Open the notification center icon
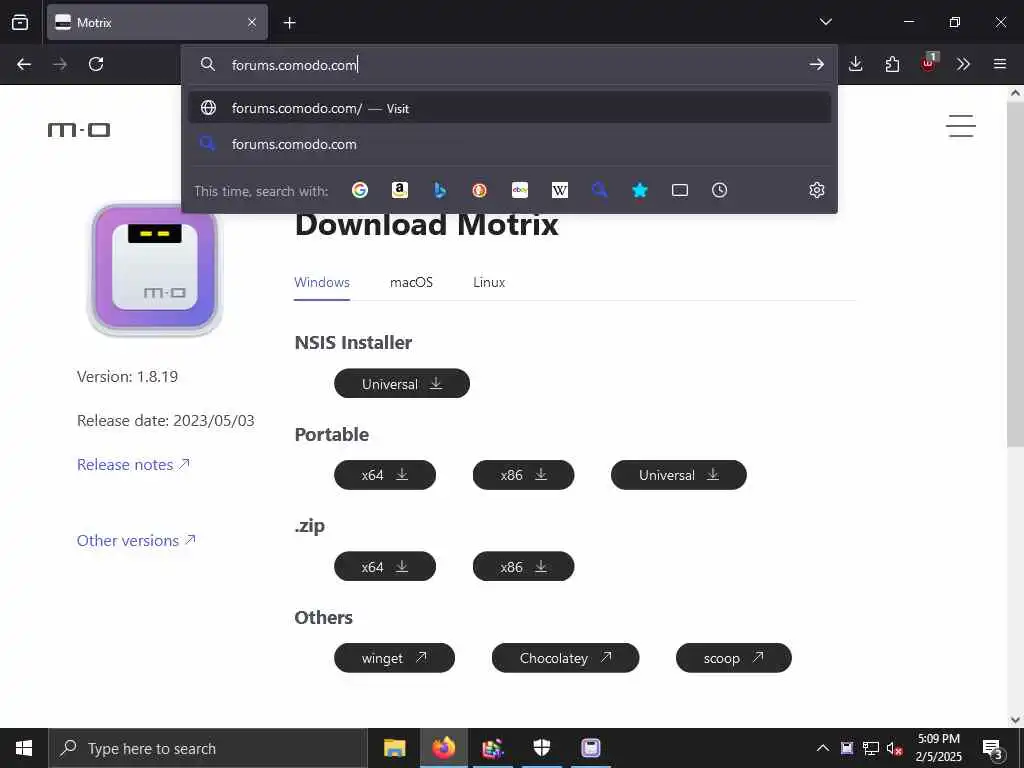This screenshot has height=768, width=1024. pos(993,748)
